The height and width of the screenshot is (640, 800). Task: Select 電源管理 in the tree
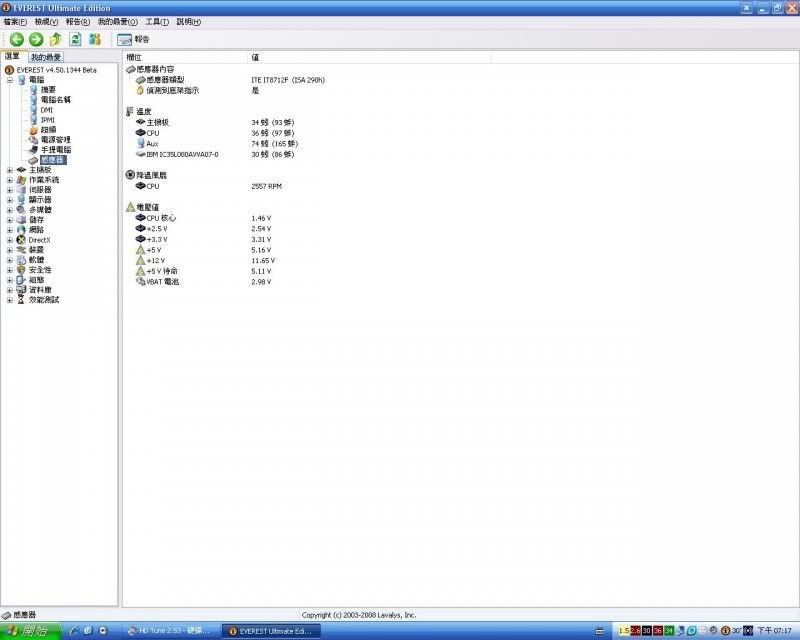(x=55, y=140)
